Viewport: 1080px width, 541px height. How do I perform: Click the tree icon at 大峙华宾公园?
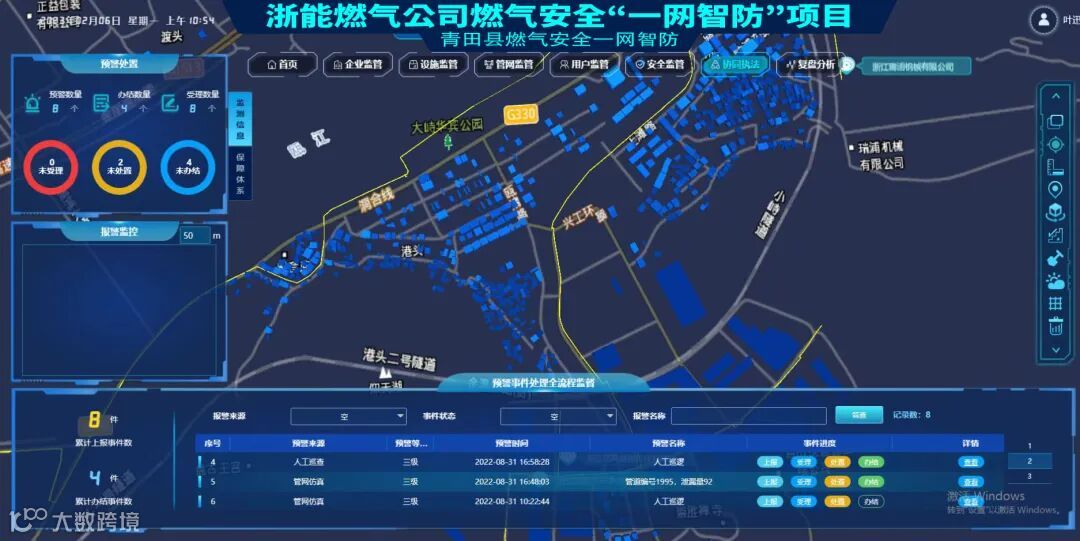[448, 143]
